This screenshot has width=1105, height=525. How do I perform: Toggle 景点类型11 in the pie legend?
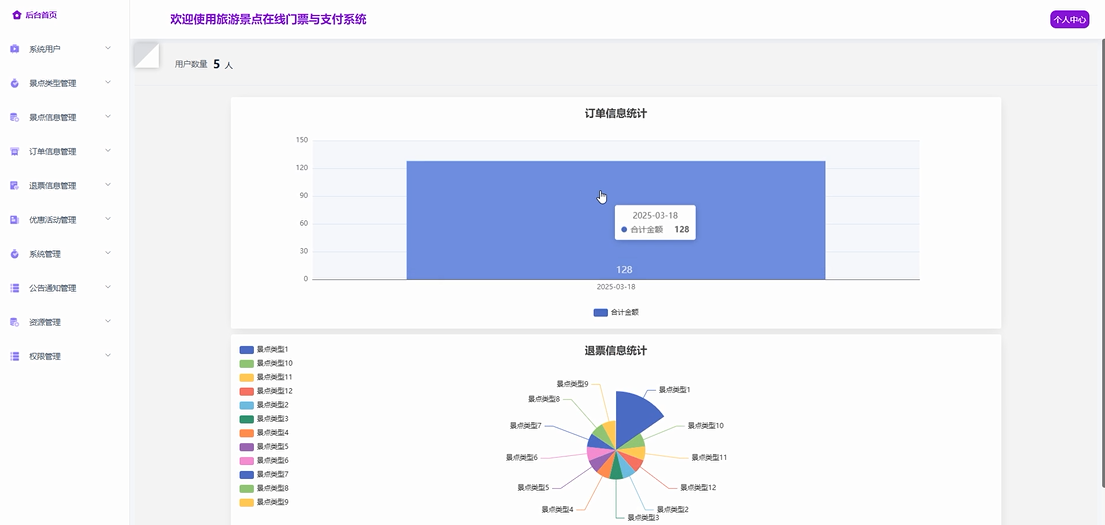click(x=266, y=378)
